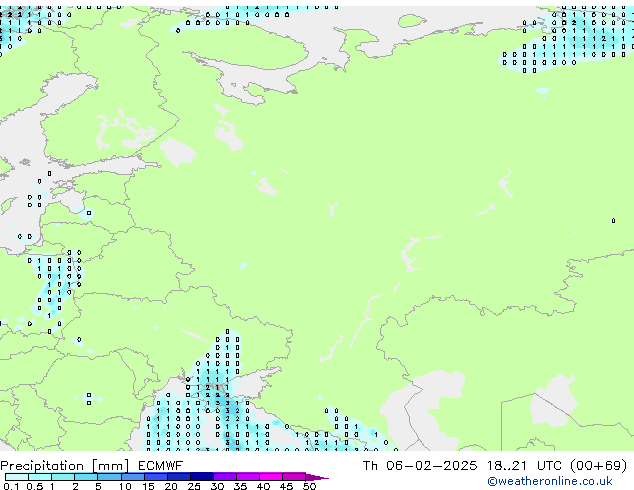The width and height of the screenshot is (634, 490).
Task: Click the "Th 06-02-2025" forecast date text
Action: [420, 466]
